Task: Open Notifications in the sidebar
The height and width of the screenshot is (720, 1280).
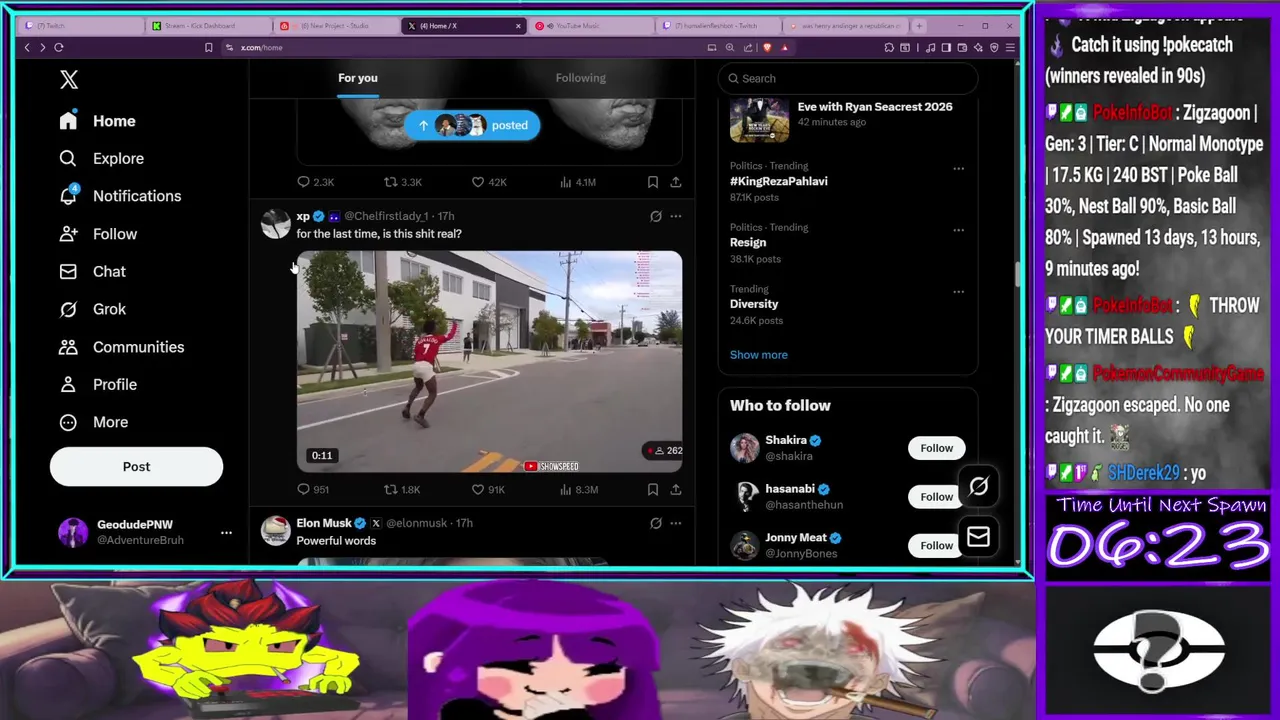Action: pos(120,196)
